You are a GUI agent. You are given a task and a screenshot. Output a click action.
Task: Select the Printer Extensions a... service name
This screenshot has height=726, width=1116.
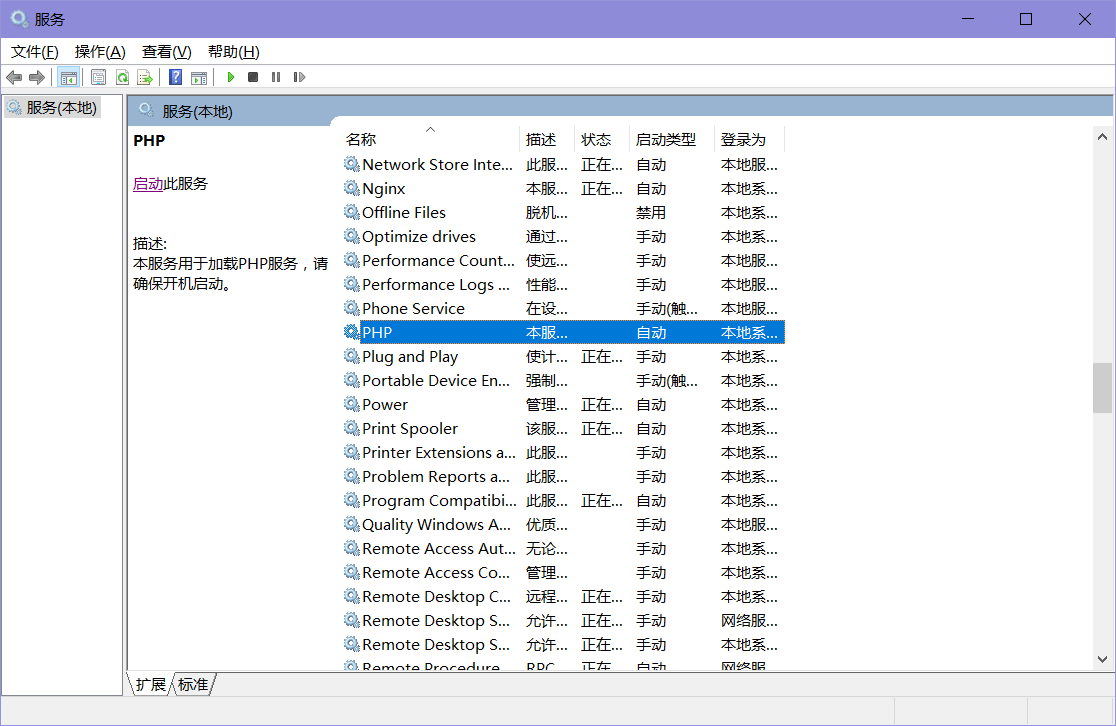point(438,453)
